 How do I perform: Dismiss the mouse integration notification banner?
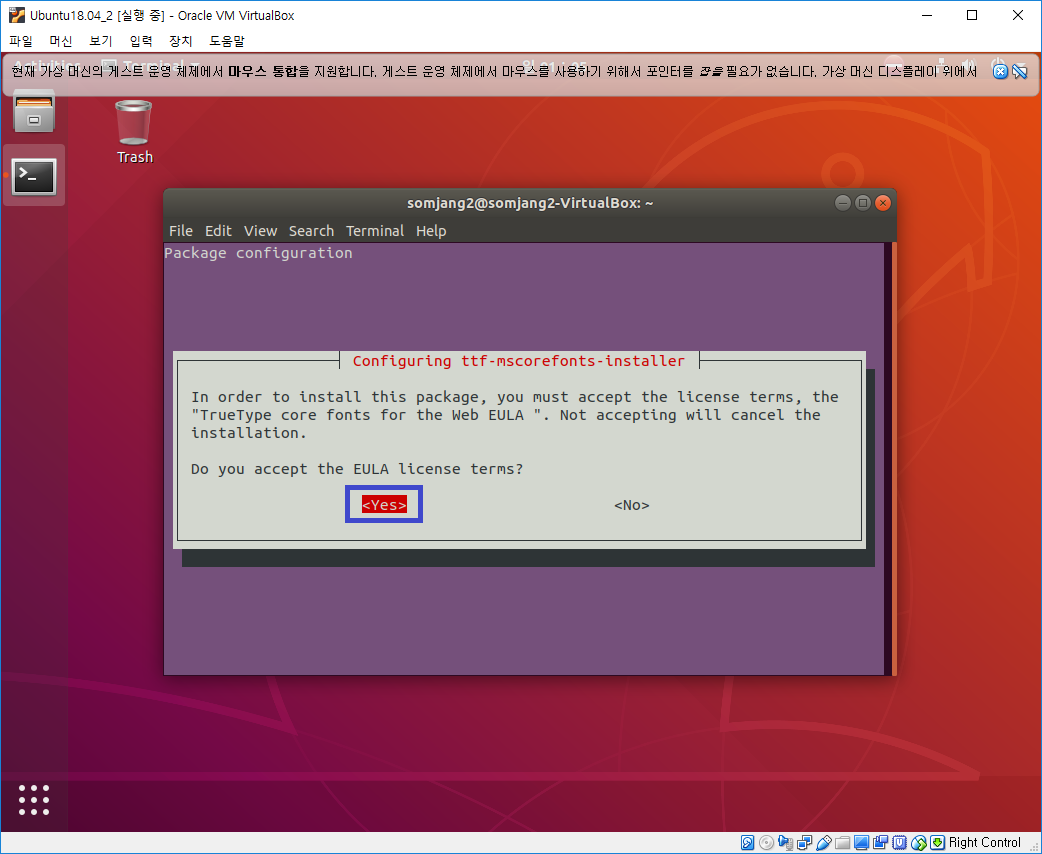tap(999, 70)
